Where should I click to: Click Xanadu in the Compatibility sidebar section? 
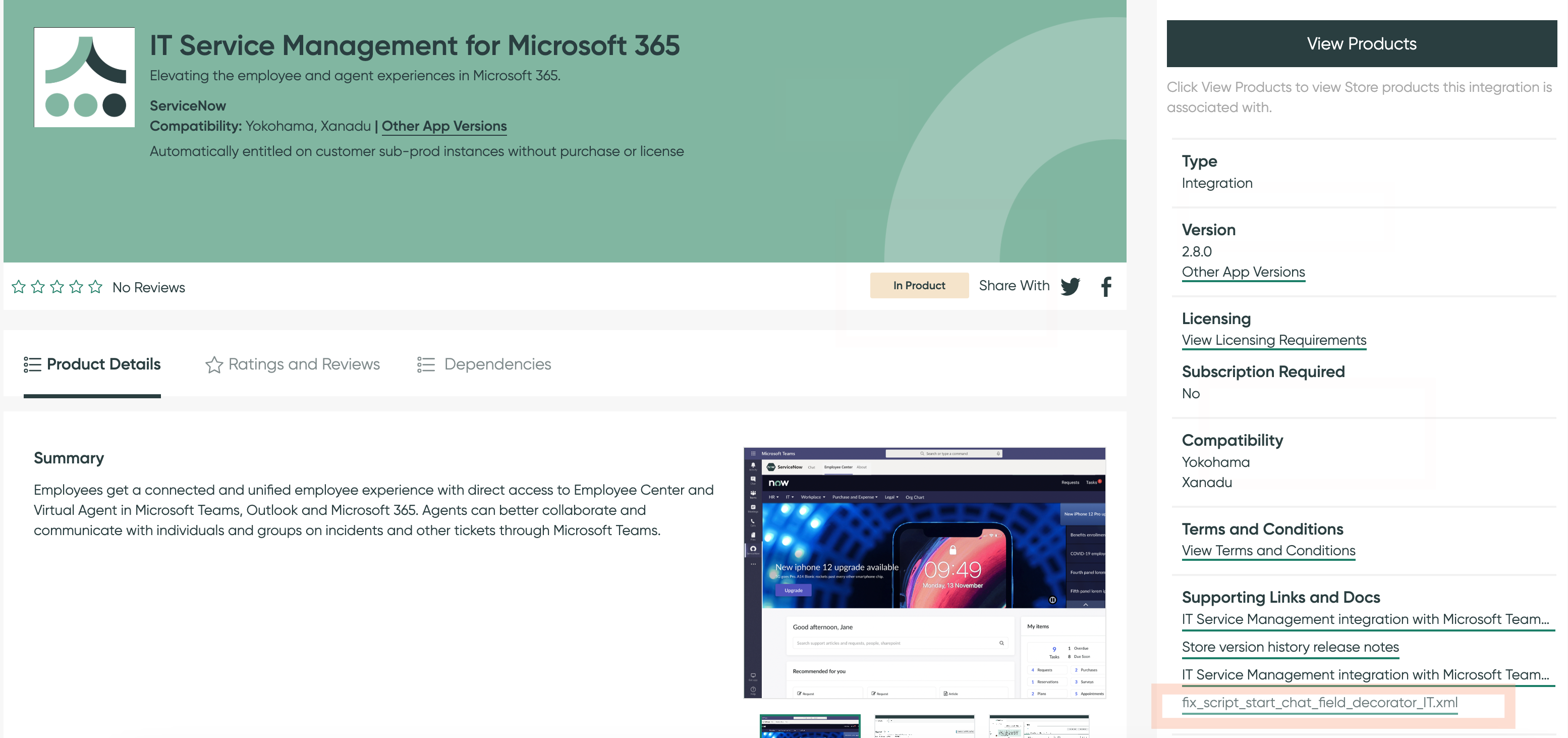[1207, 482]
